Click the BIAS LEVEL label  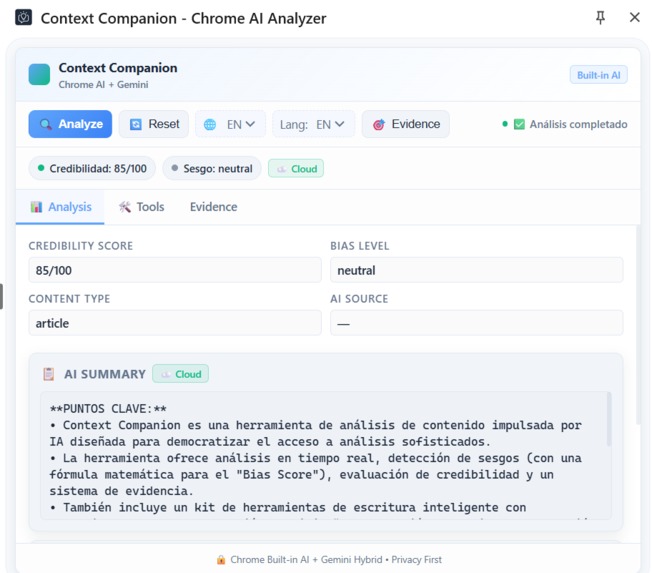tap(360, 246)
